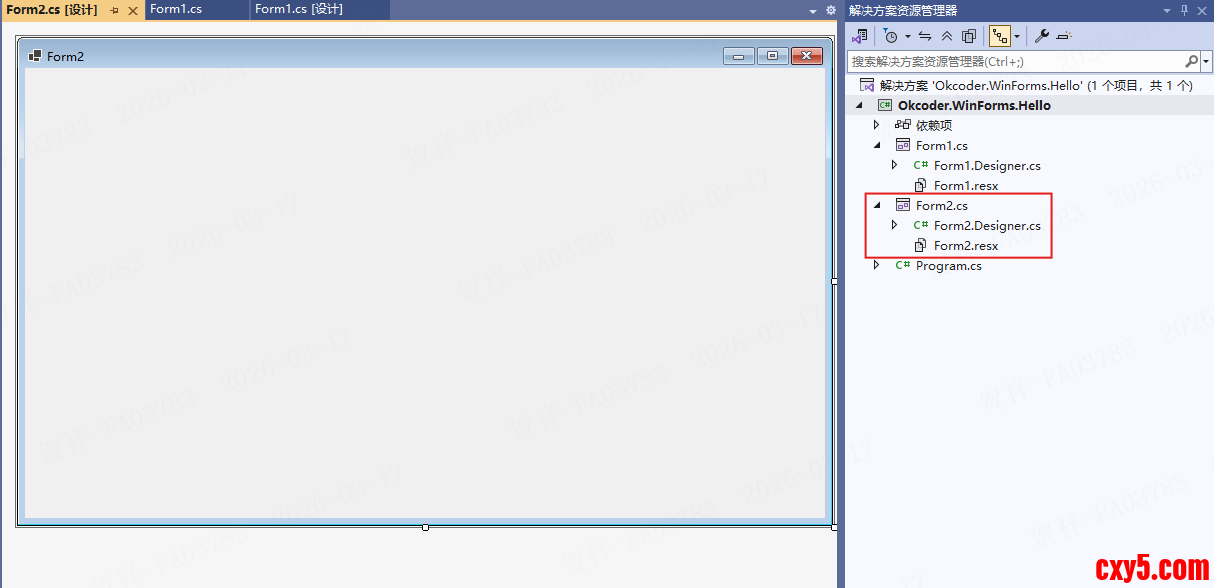
Task: Select Form2.cs in Solution Explorer
Action: tap(942, 205)
